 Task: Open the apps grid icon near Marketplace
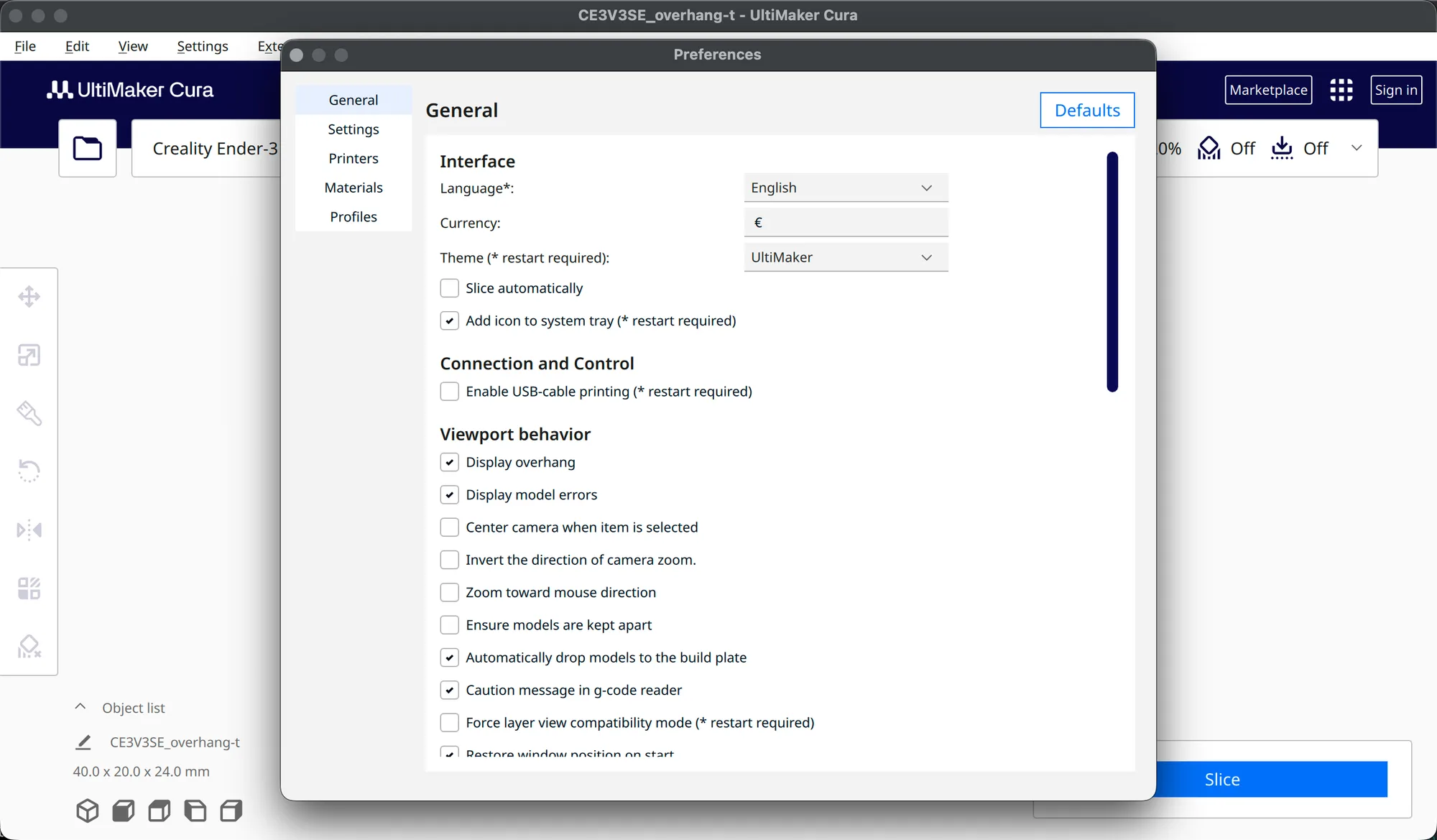tap(1341, 90)
